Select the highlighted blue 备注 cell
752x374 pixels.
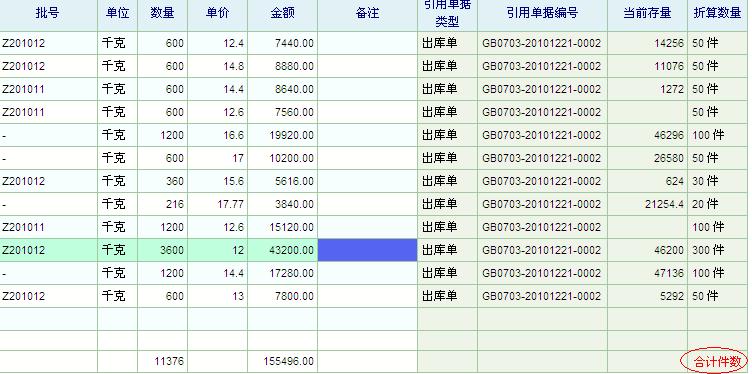[367, 250]
